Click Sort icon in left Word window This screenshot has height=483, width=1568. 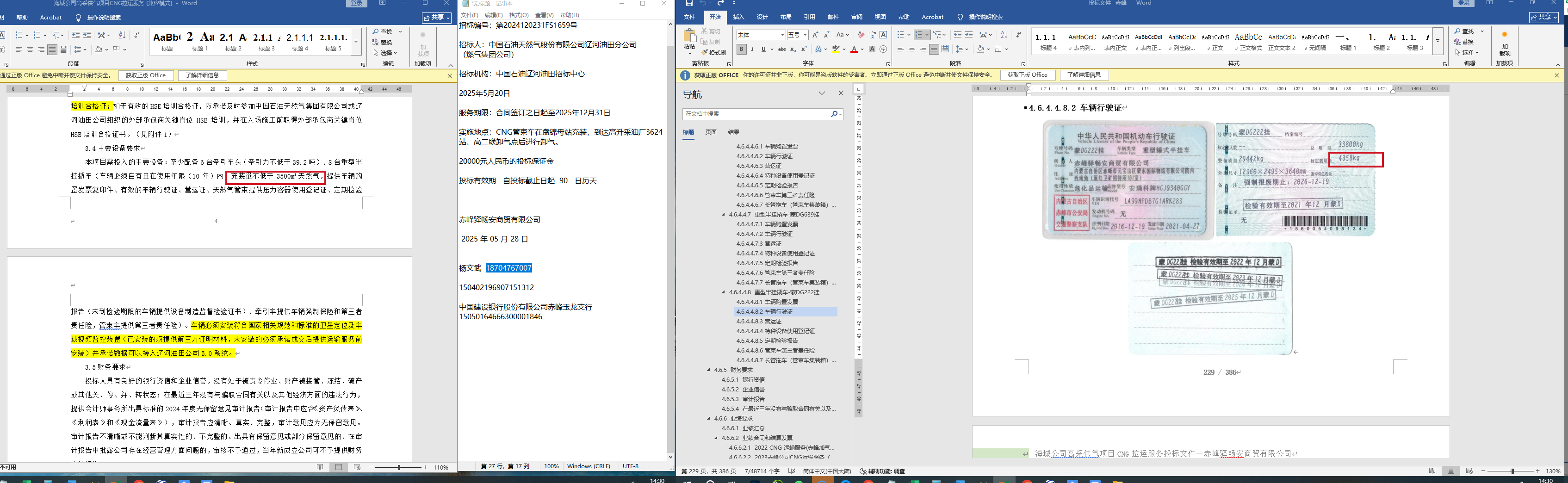[122, 35]
